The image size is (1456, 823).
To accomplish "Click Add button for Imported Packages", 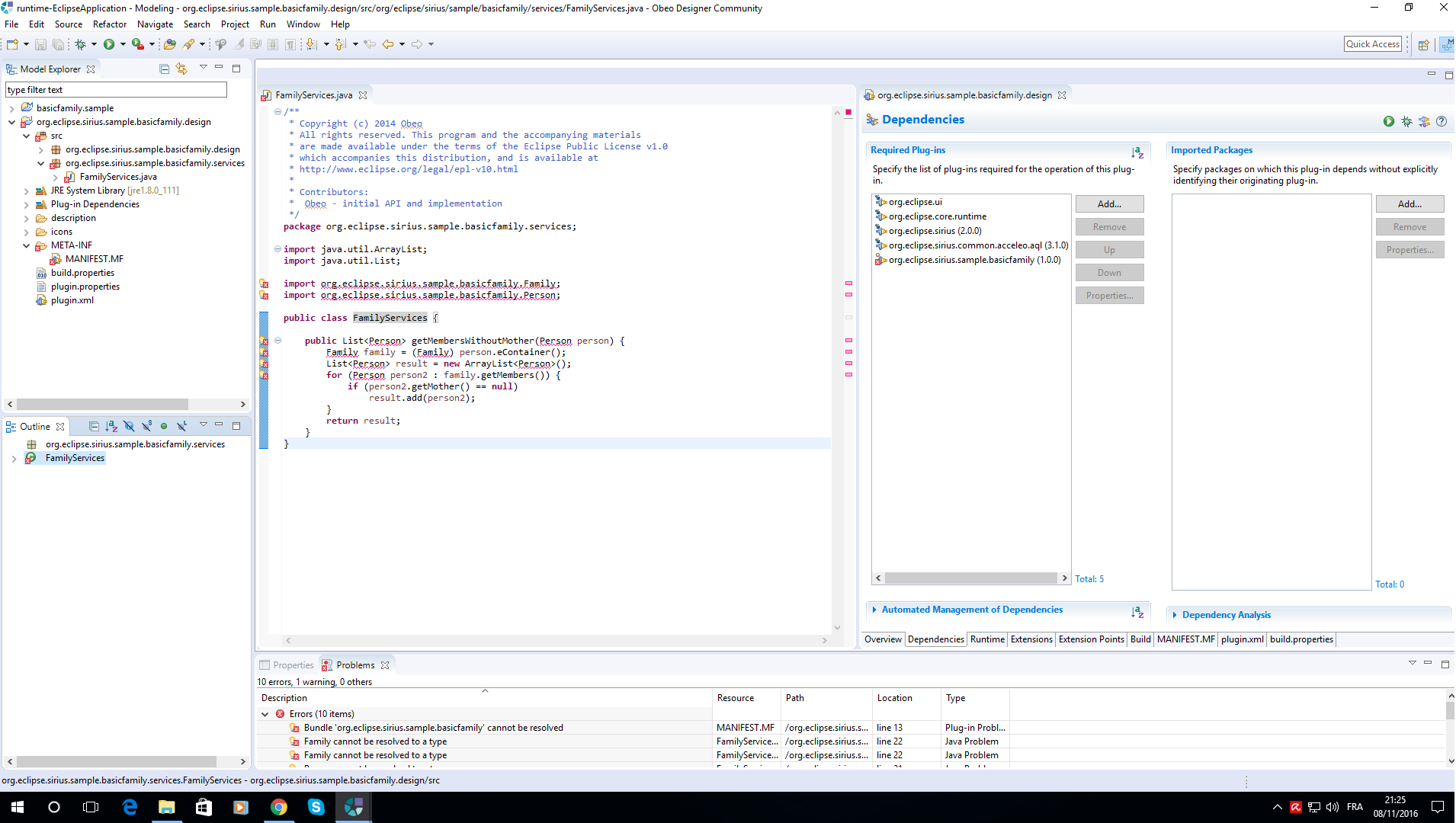I will (x=1409, y=204).
